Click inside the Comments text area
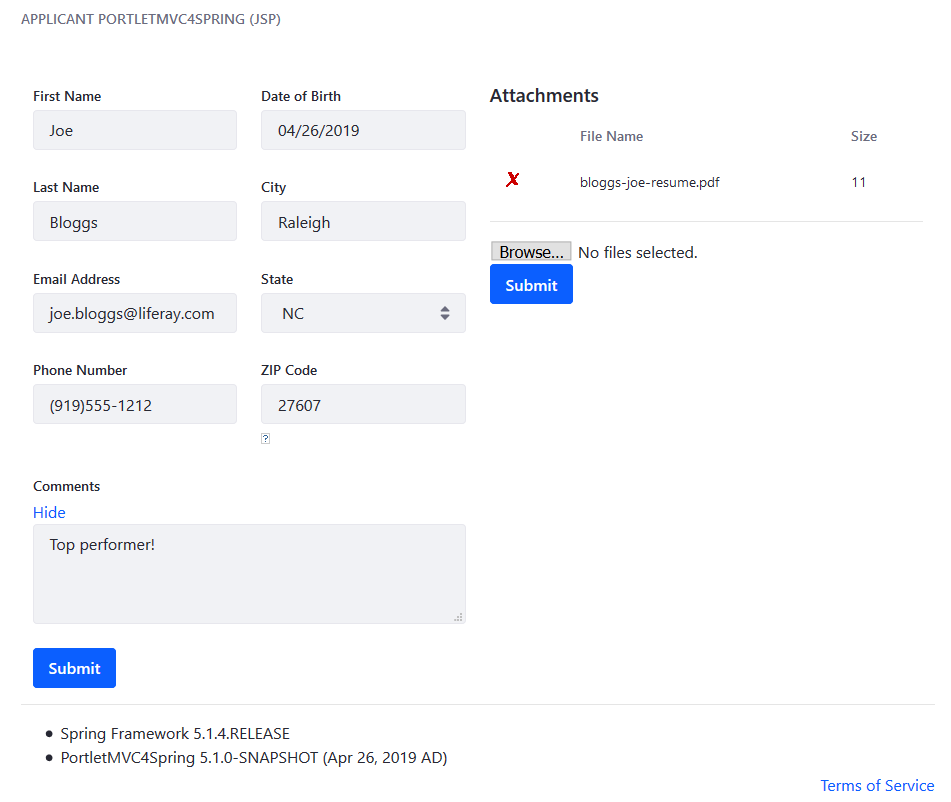The image size is (951, 802). point(249,574)
